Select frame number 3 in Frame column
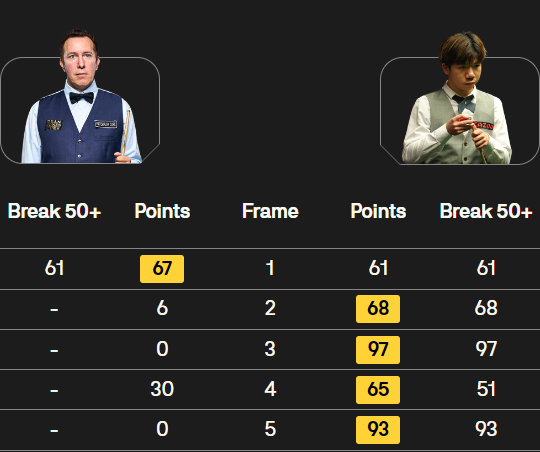The width and height of the screenshot is (540, 452). (270, 349)
